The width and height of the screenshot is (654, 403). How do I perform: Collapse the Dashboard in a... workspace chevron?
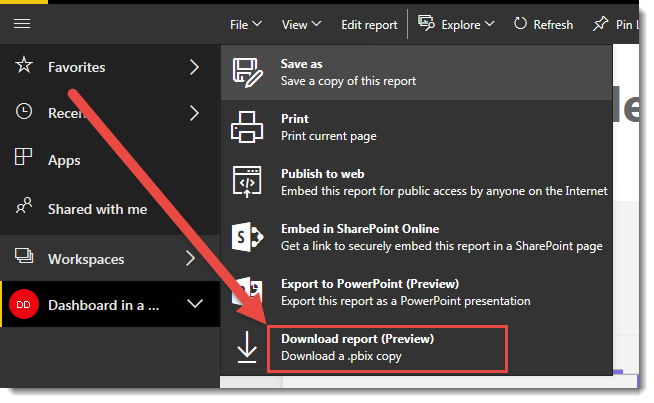(195, 304)
